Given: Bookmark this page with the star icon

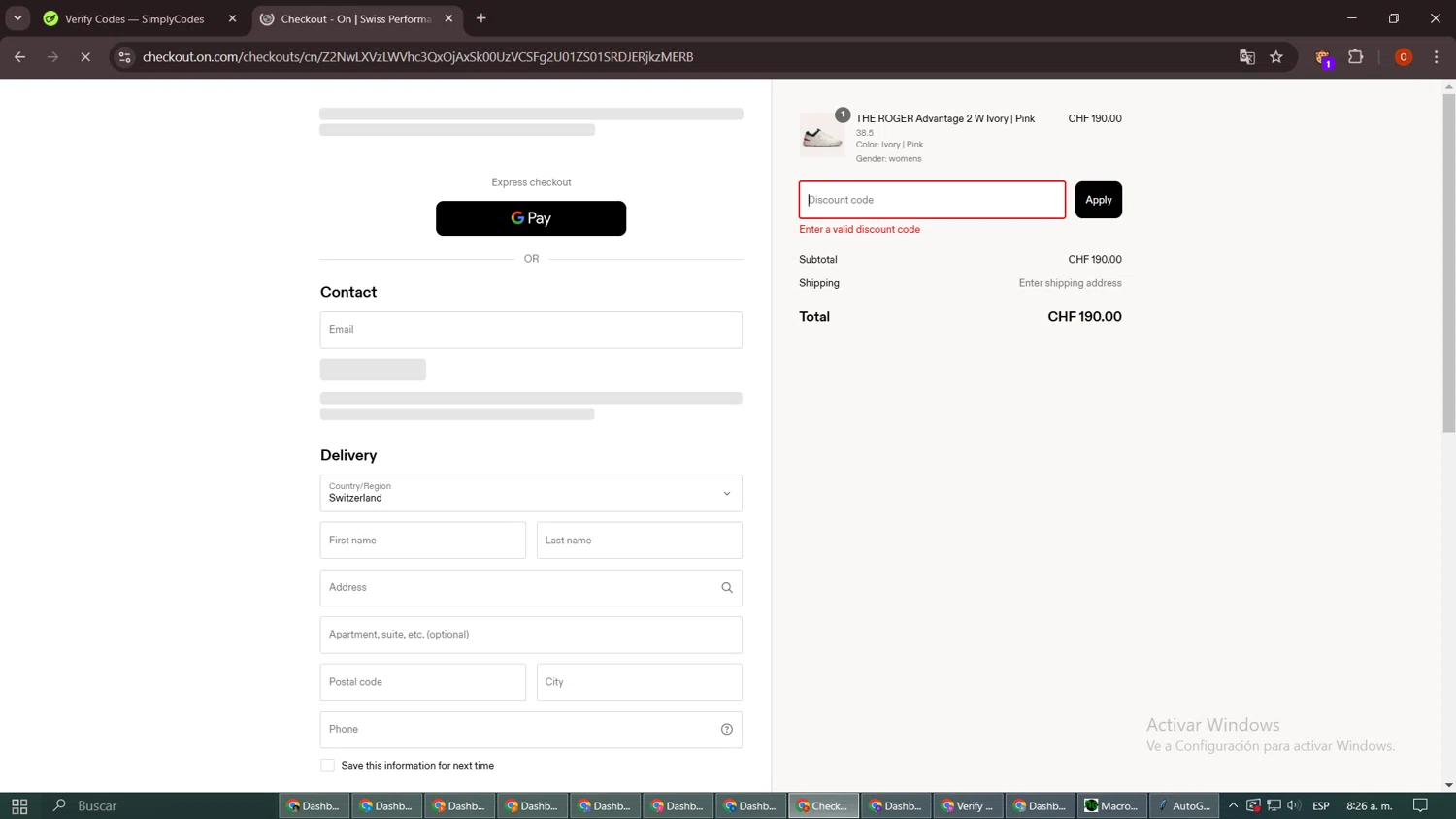Looking at the screenshot, I should pos(1276,57).
